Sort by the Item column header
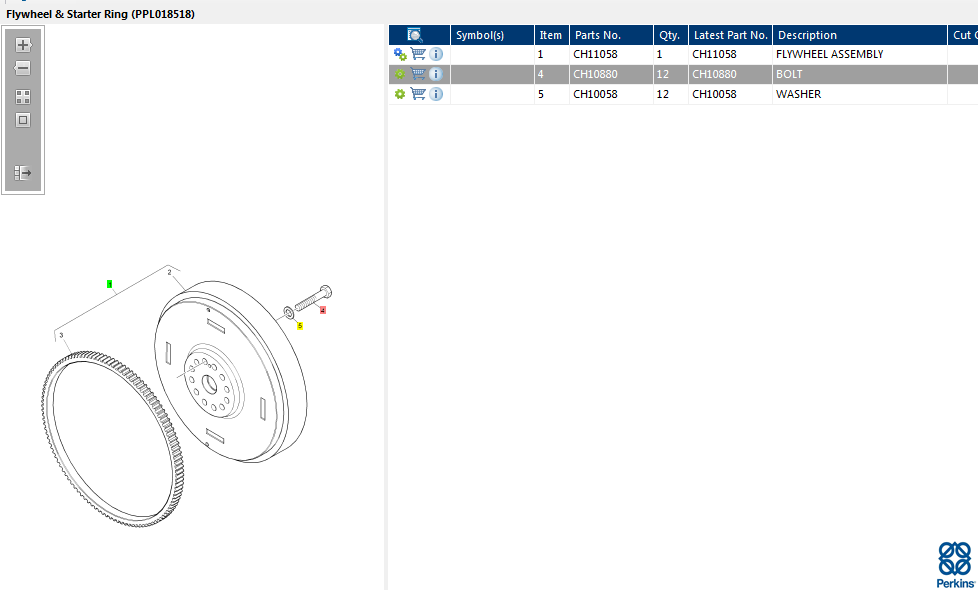Image resolution: width=978 pixels, height=590 pixels. pyautogui.click(x=552, y=35)
